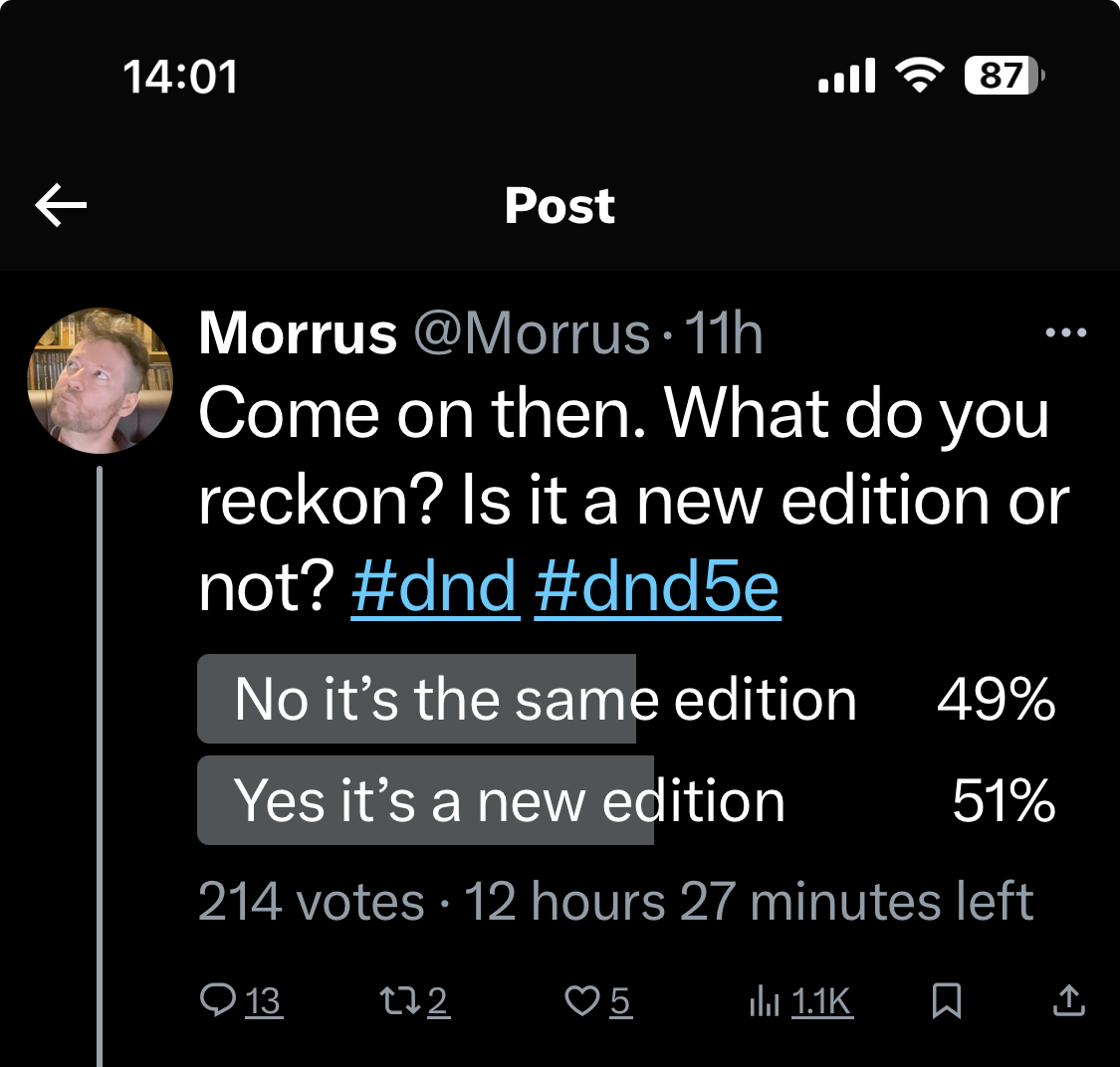Open Morrus's profile picture

coord(101,379)
